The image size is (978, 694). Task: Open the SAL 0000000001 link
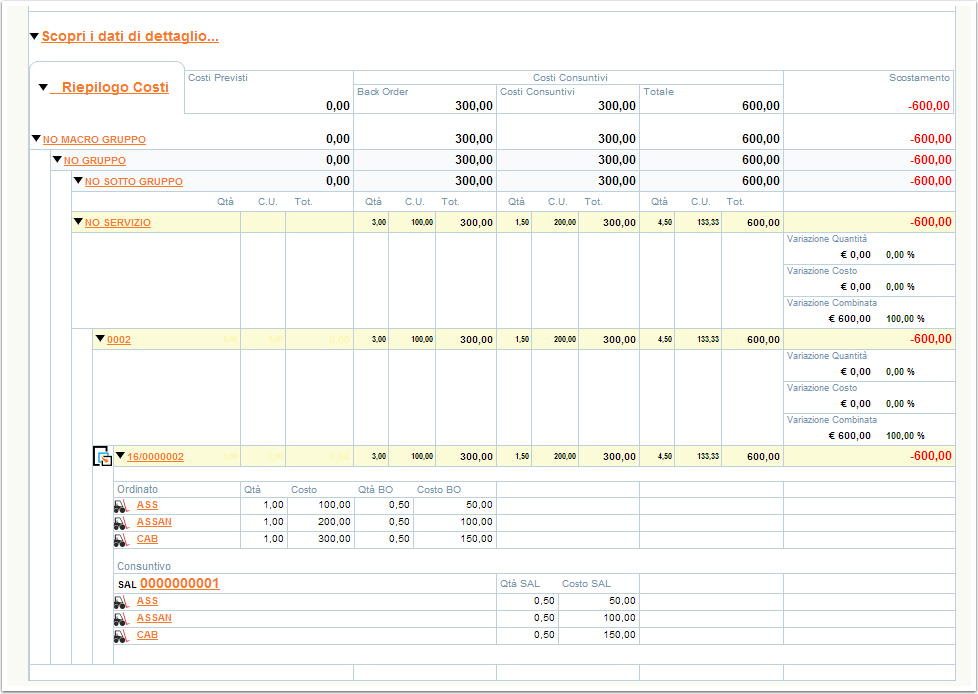pos(180,584)
